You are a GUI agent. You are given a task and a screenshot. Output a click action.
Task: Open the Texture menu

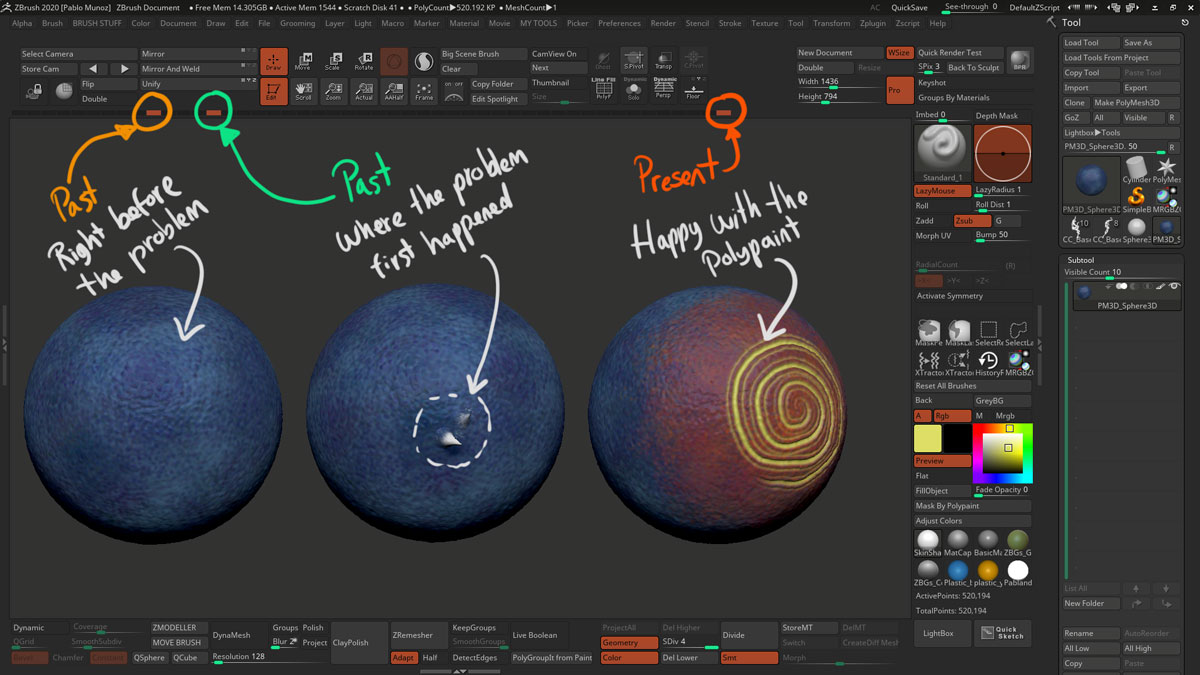tap(764, 23)
